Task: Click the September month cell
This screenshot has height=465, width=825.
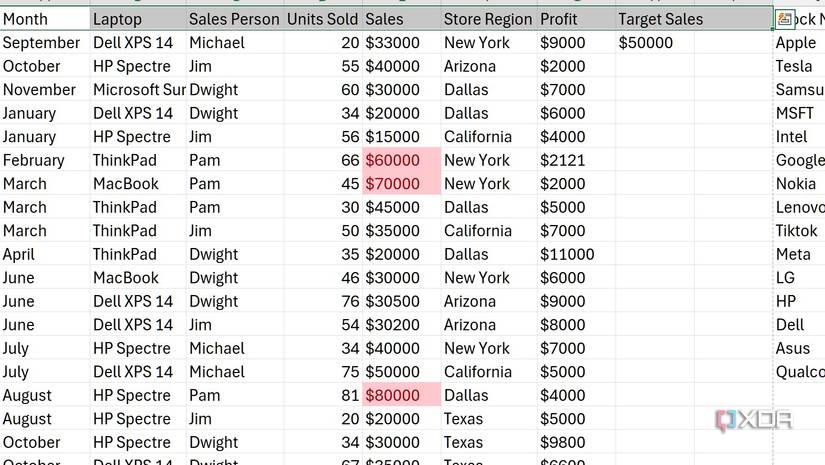Action: [x=41, y=43]
